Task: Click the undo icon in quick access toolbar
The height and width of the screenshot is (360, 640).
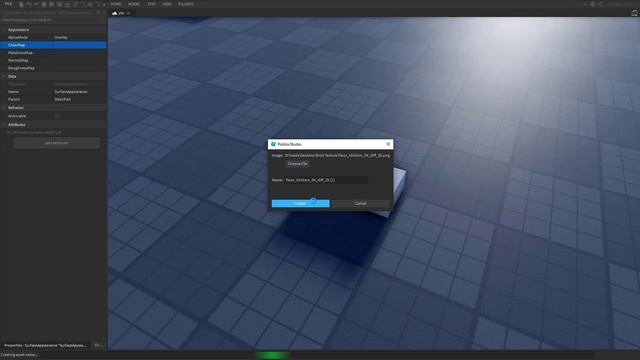Action: 29,4
